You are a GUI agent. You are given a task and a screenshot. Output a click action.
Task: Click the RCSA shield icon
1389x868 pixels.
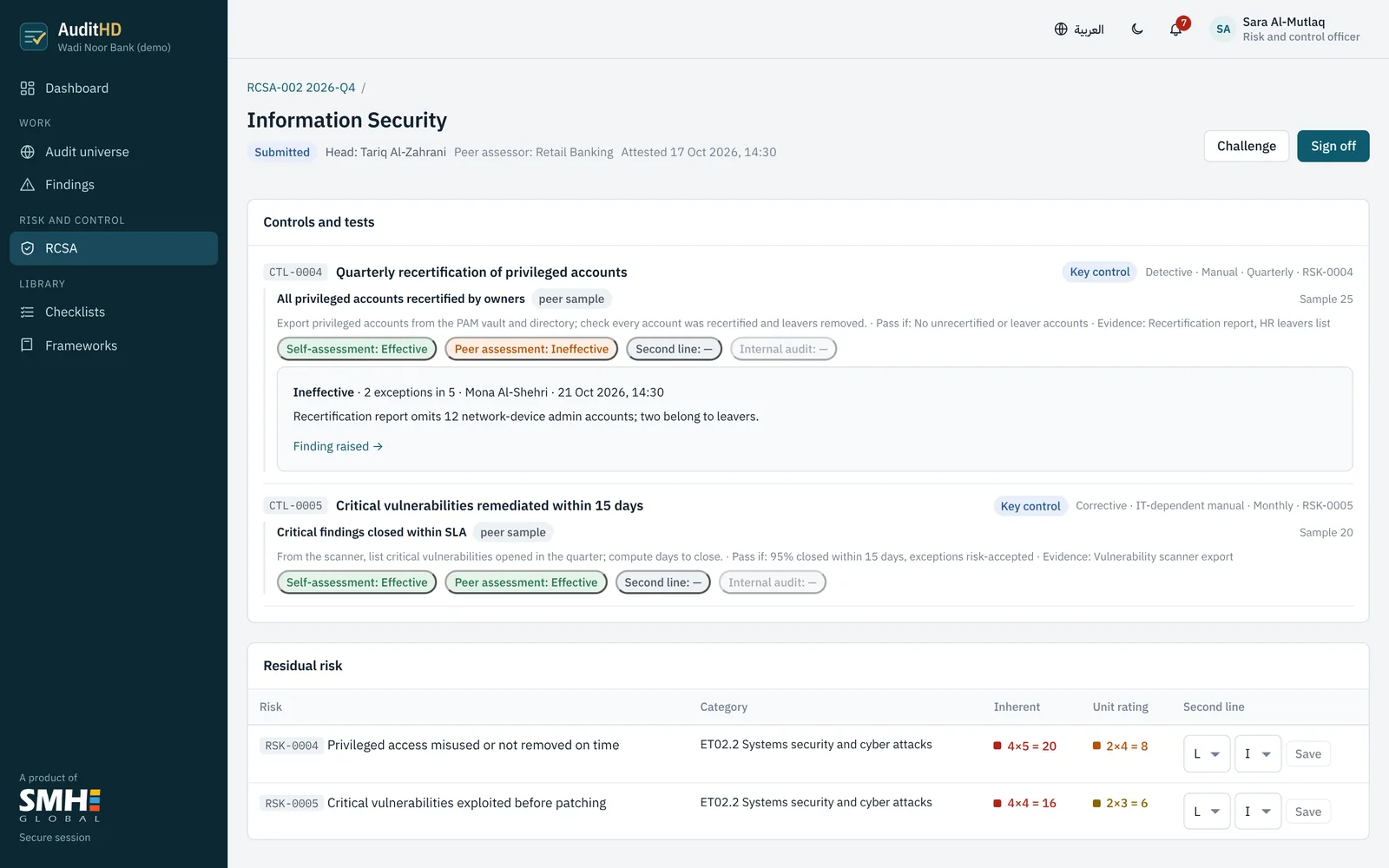(28, 248)
